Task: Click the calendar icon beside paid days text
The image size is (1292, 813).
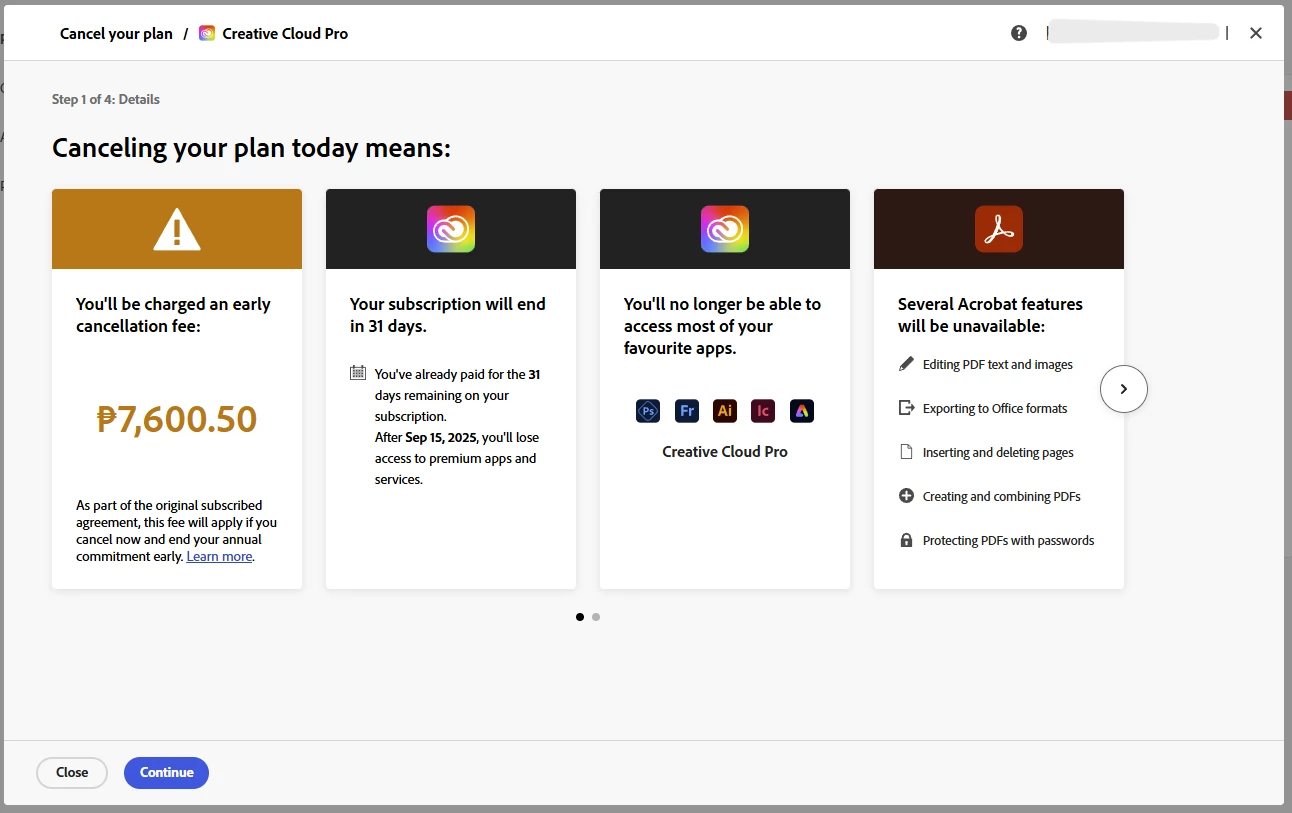Action: (x=358, y=373)
